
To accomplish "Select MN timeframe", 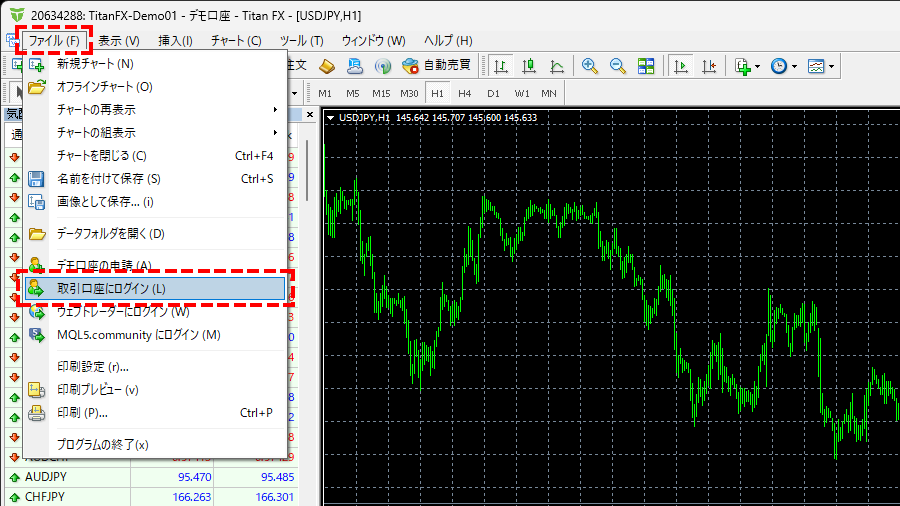I will tap(549, 94).
